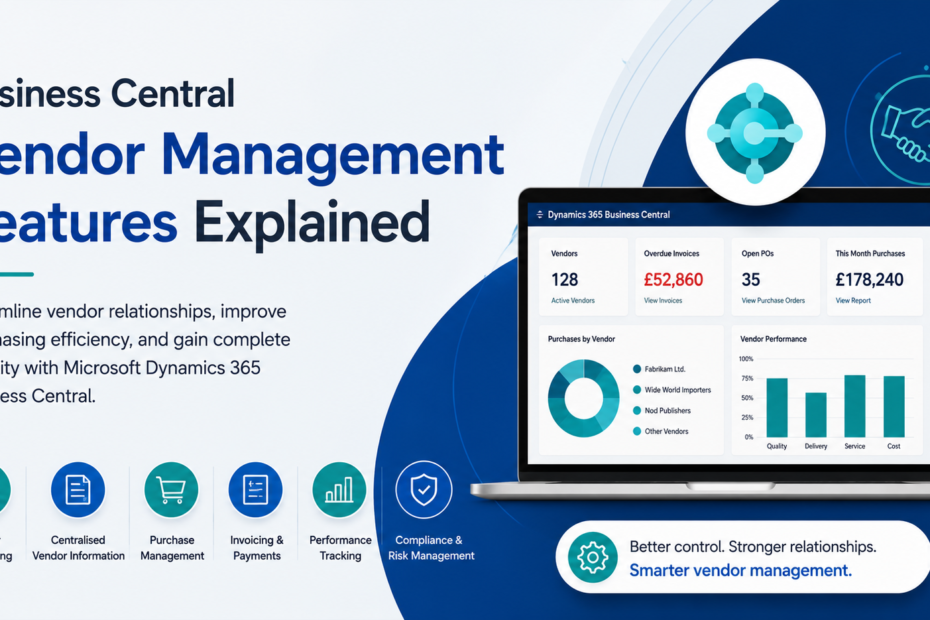Select the Compliance & Risk Management shield icon
Image resolution: width=930 pixels, height=620 pixels.
tap(423, 489)
